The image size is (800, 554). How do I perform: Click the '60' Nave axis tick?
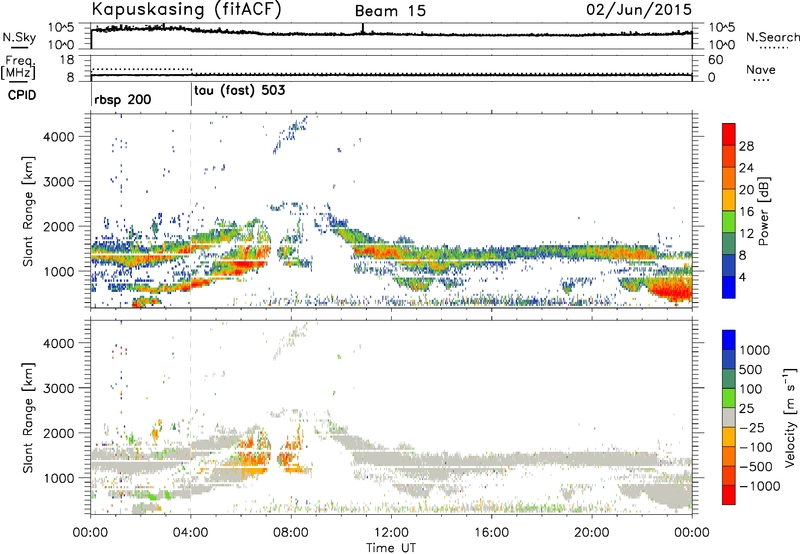pyautogui.click(x=716, y=60)
